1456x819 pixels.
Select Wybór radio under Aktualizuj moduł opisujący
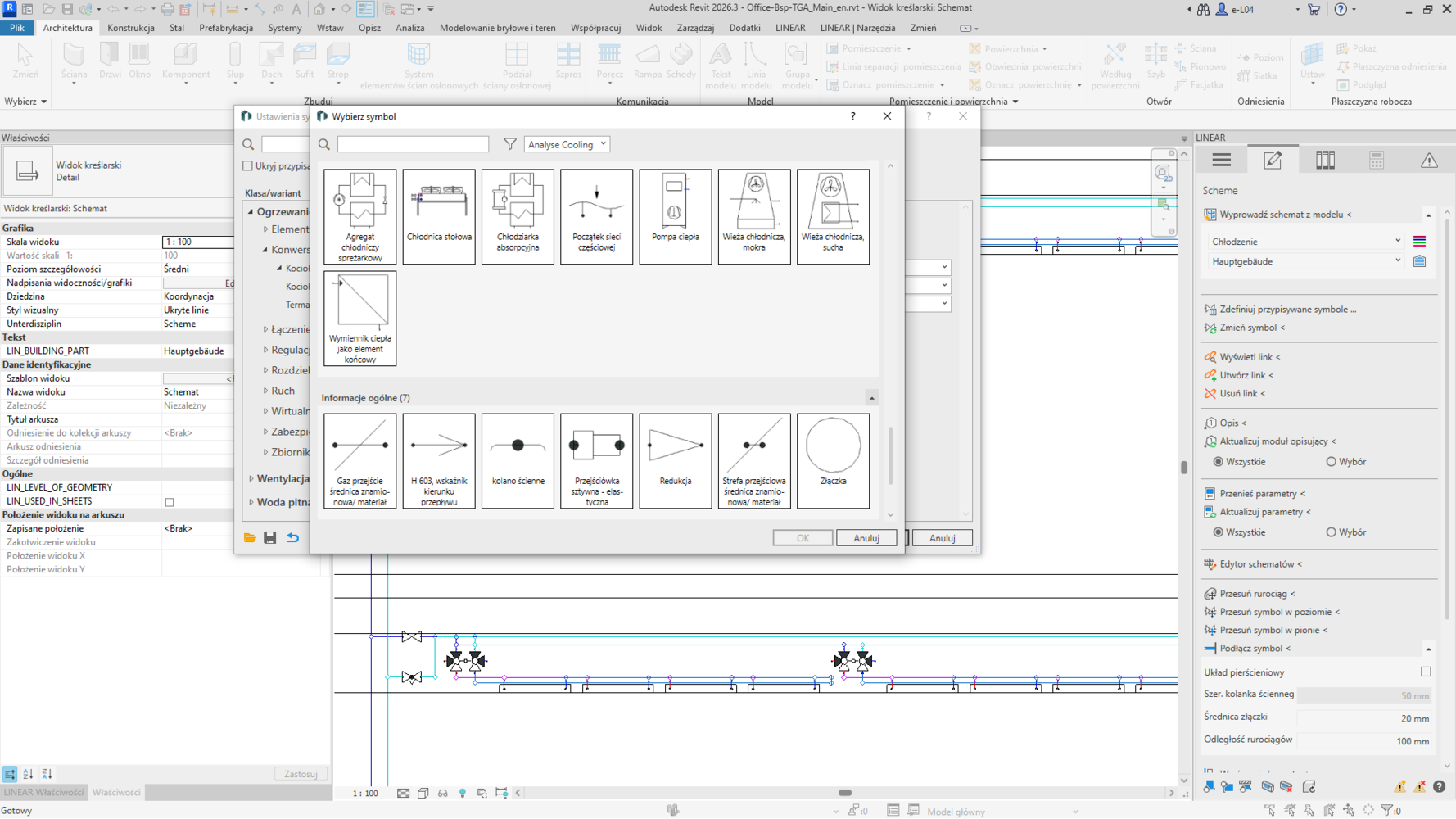1331,462
